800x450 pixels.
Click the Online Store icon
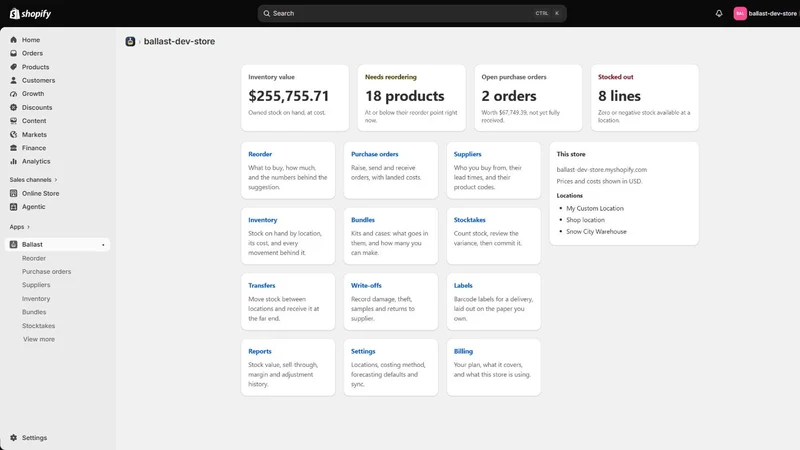tap(13, 193)
